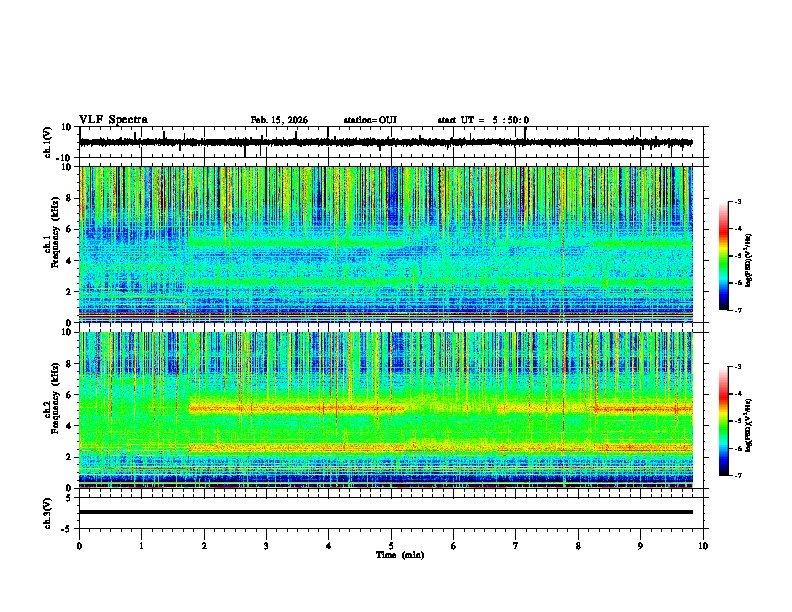Click time axis tick label "5"

pyautogui.click(x=391, y=546)
